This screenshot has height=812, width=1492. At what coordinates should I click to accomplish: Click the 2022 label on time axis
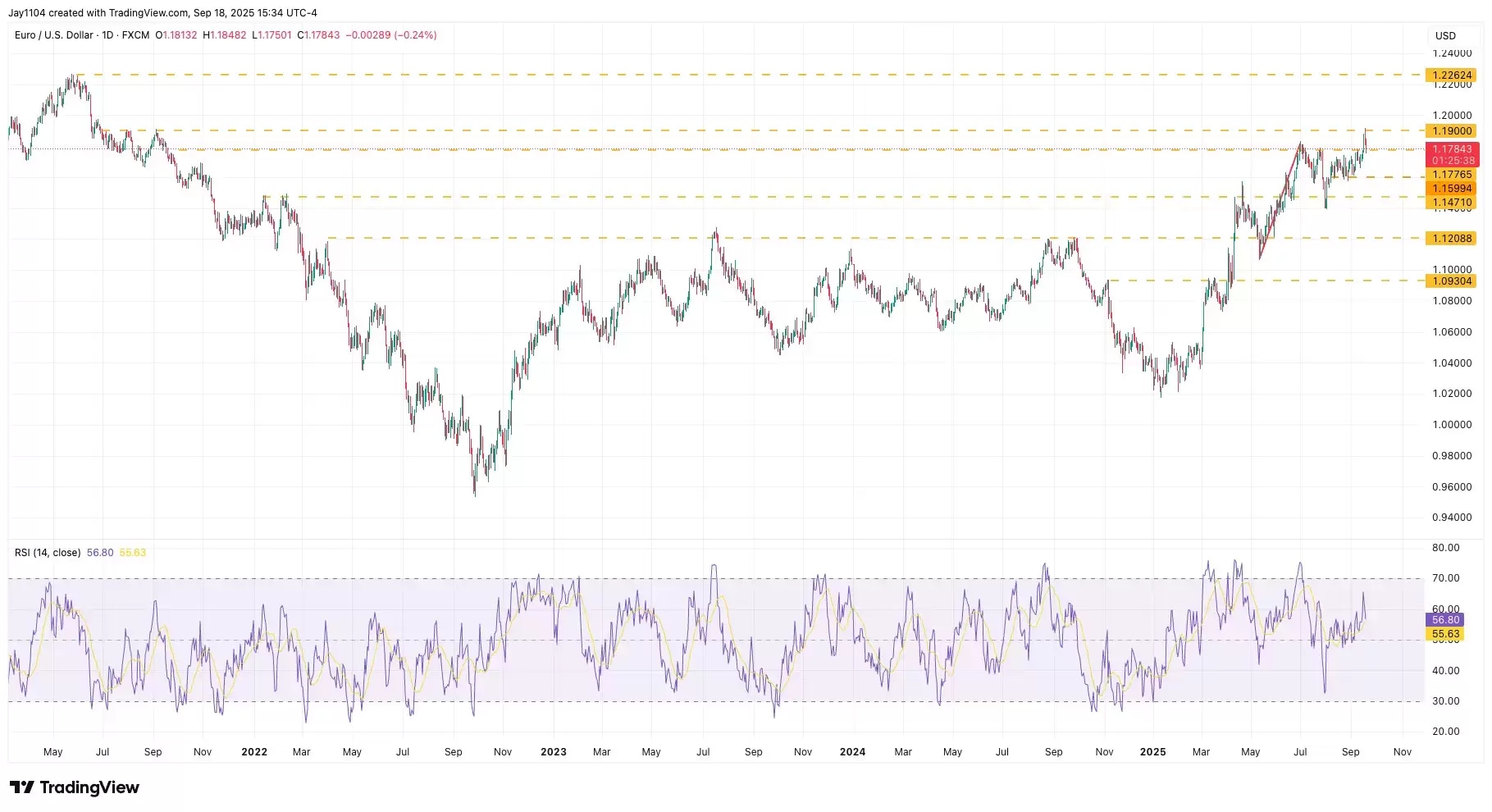254,752
